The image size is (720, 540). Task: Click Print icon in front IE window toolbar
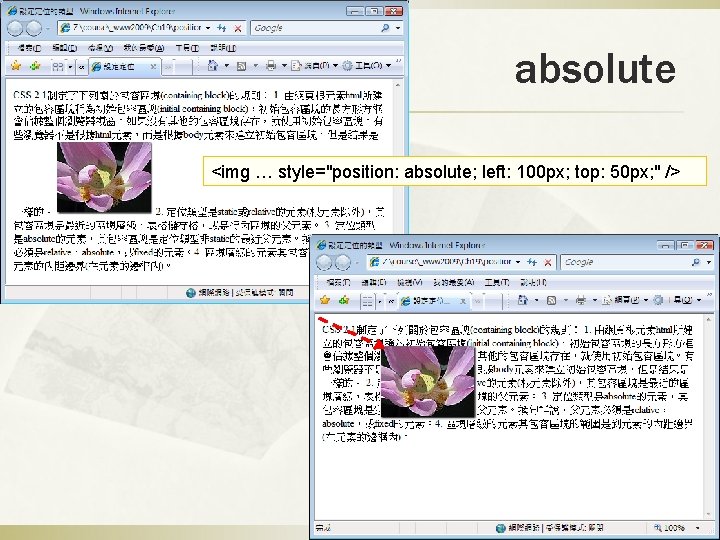(x=581, y=300)
